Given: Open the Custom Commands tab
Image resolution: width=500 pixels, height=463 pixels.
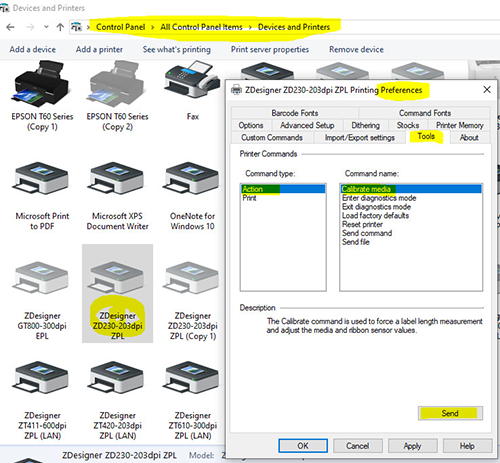Looking at the screenshot, I should pyautogui.click(x=272, y=138).
